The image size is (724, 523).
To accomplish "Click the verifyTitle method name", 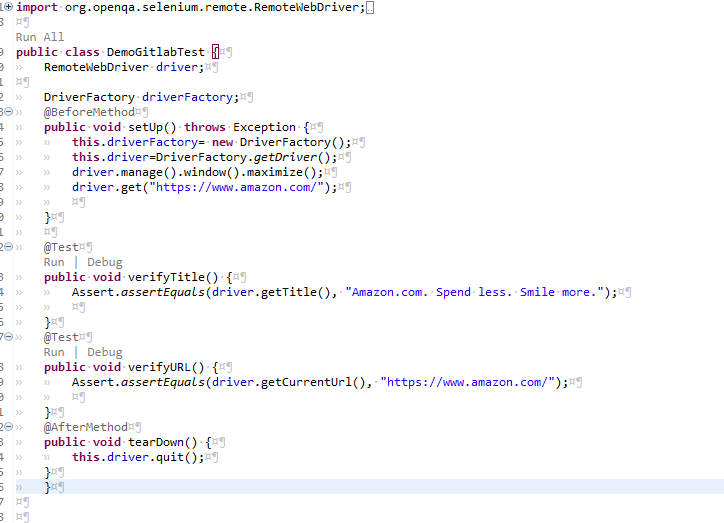I will [x=166, y=277].
